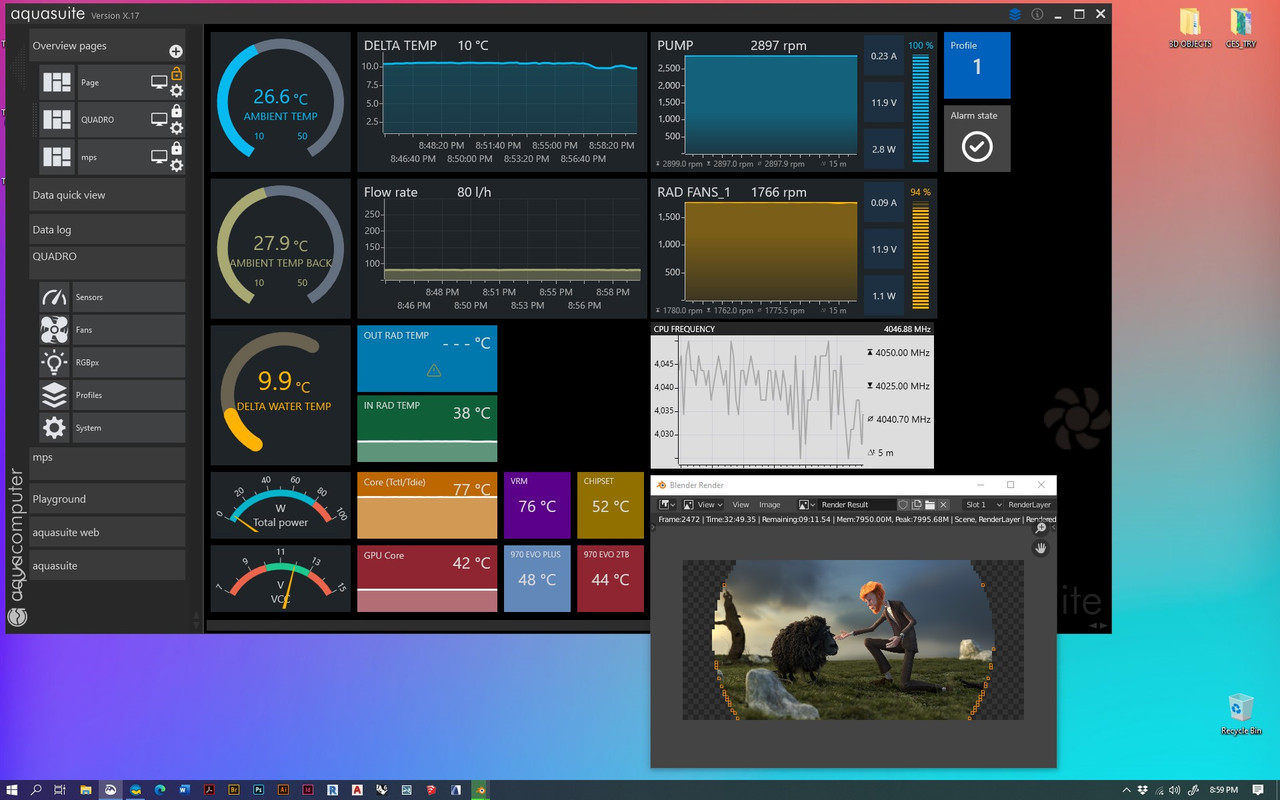This screenshot has height=800, width=1280.
Task: Click the info icon in aquasuite title bar
Action: point(1037,14)
